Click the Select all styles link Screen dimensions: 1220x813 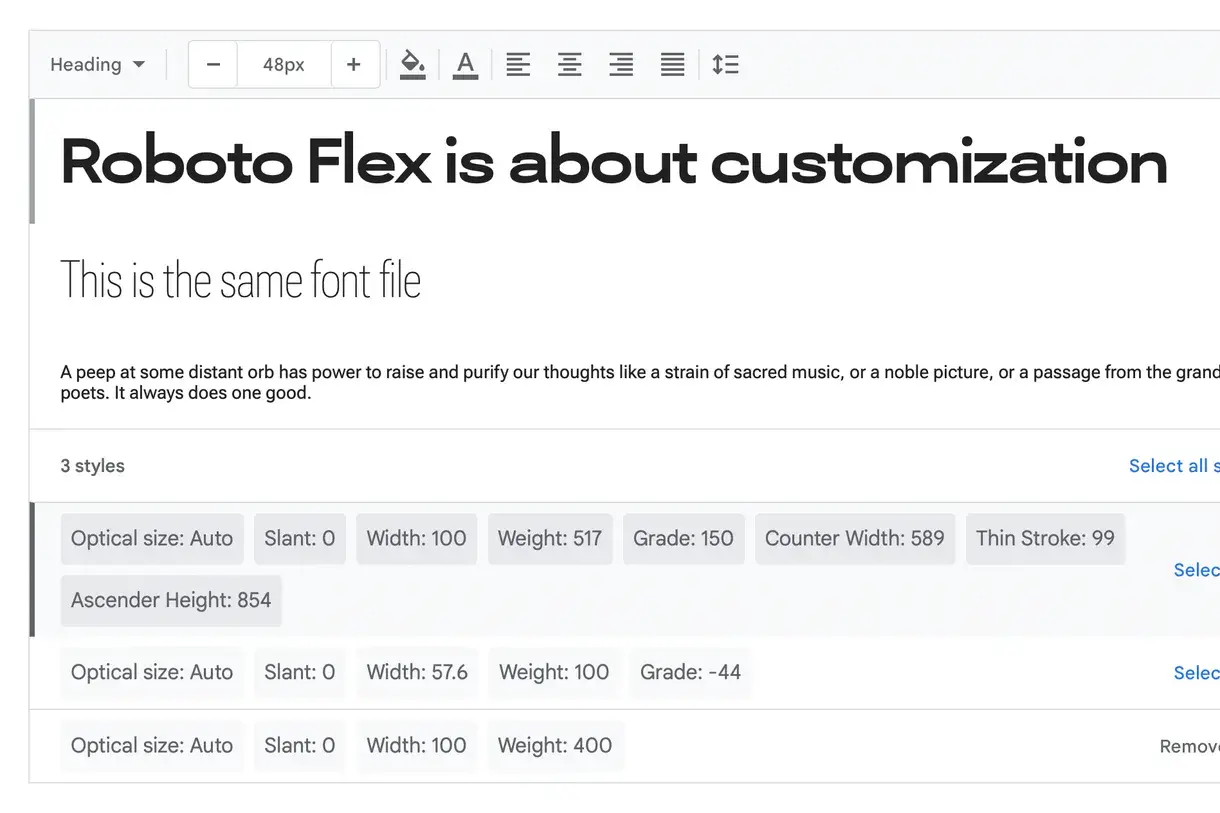click(1174, 466)
